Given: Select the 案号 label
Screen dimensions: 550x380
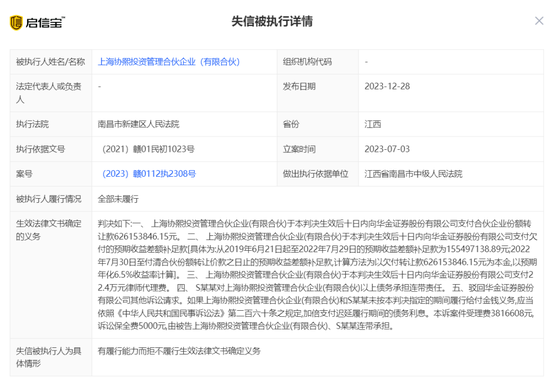Looking at the screenshot, I should [24, 174].
